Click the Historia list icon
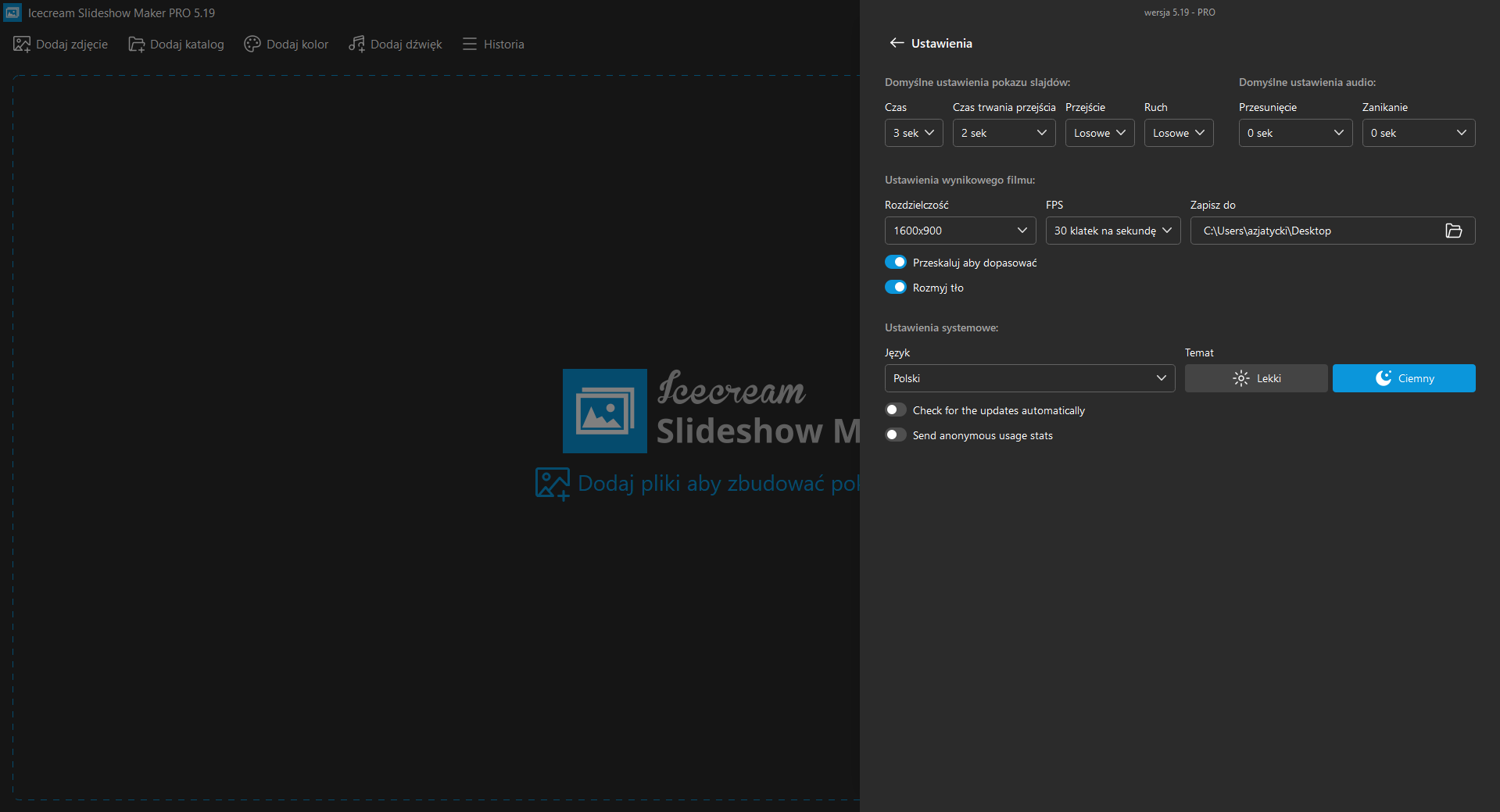The width and height of the screenshot is (1500, 812). pyautogui.click(x=470, y=45)
